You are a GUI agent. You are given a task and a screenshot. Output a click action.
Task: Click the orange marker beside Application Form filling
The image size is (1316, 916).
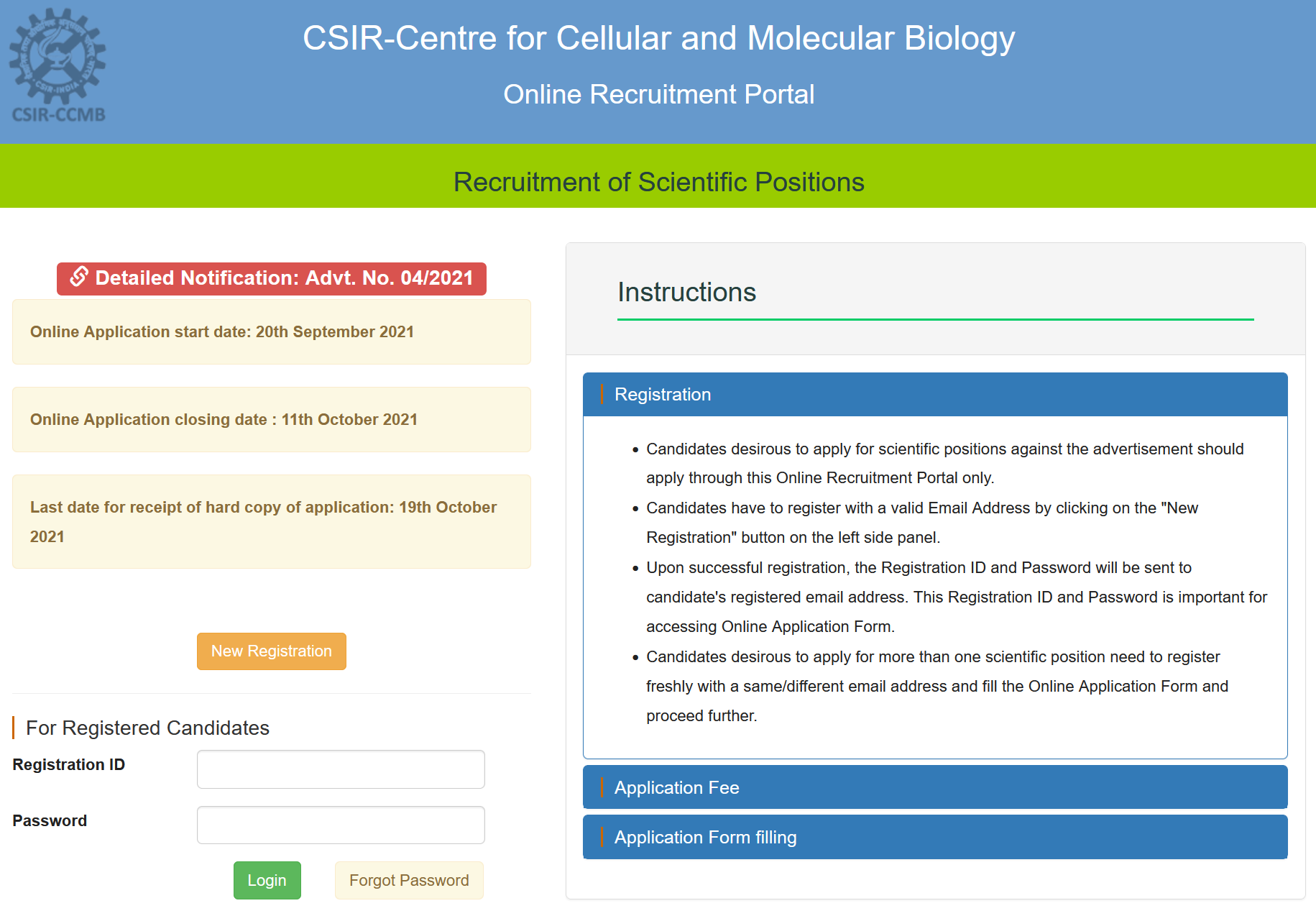pos(602,837)
